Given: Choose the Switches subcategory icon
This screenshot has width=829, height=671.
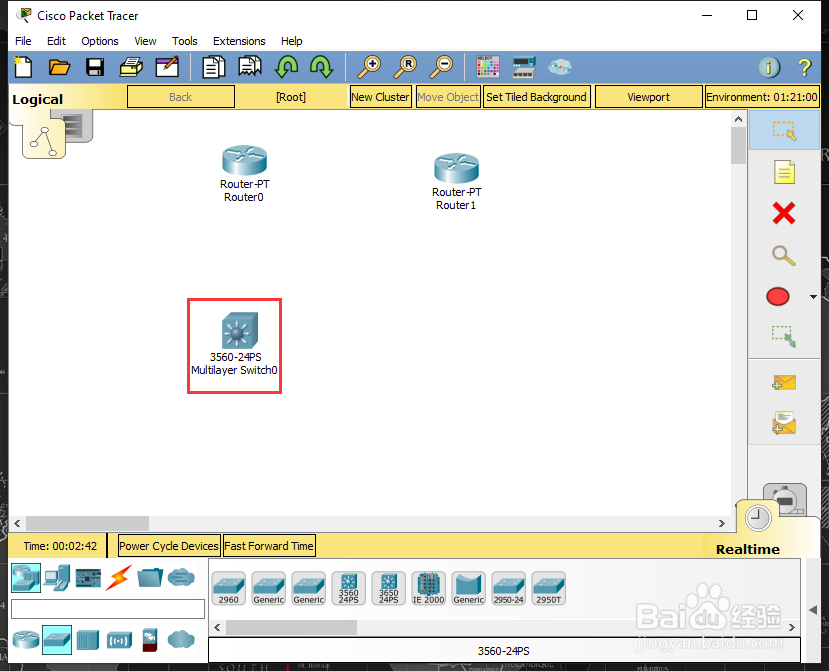Looking at the screenshot, I should 57,640.
